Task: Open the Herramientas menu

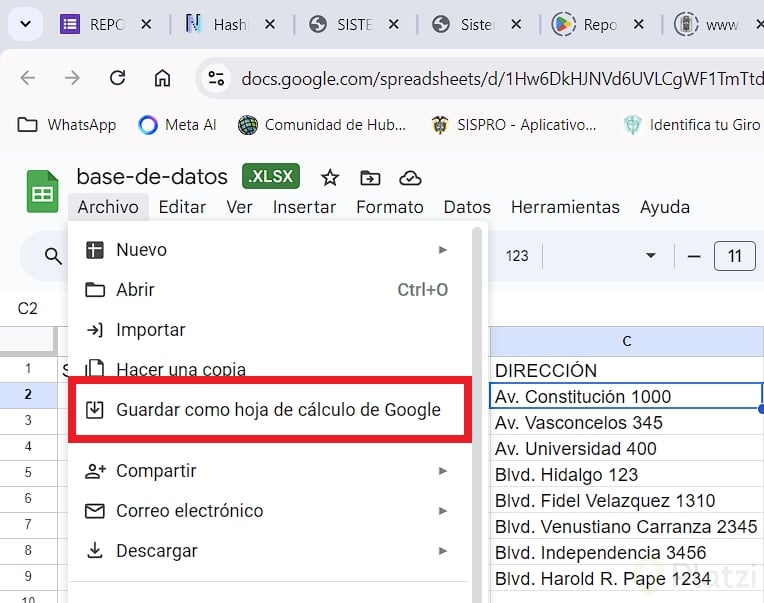Action: click(x=565, y=207)
